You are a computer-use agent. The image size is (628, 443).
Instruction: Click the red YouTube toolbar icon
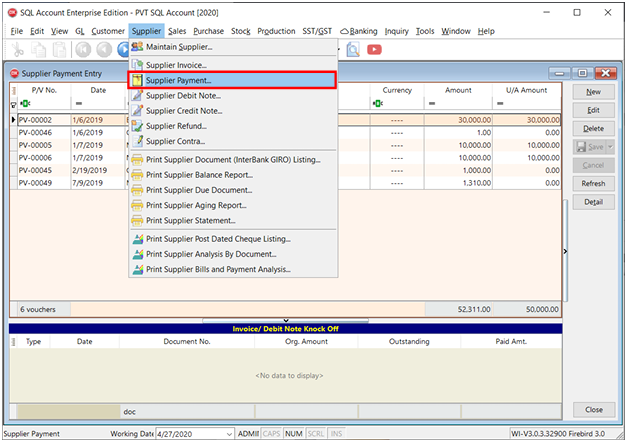(x=374, y=48)
